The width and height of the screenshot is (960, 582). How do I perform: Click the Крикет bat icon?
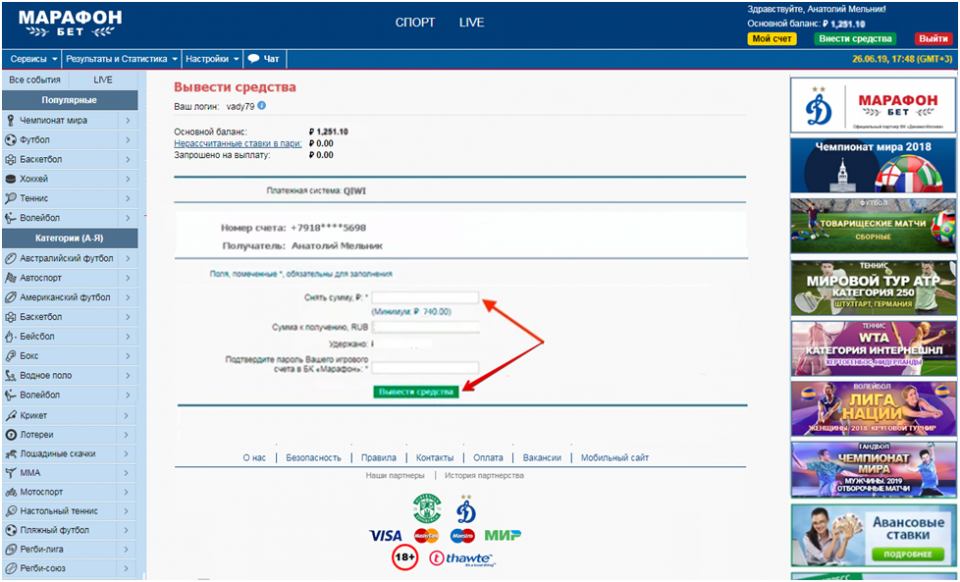10,415
